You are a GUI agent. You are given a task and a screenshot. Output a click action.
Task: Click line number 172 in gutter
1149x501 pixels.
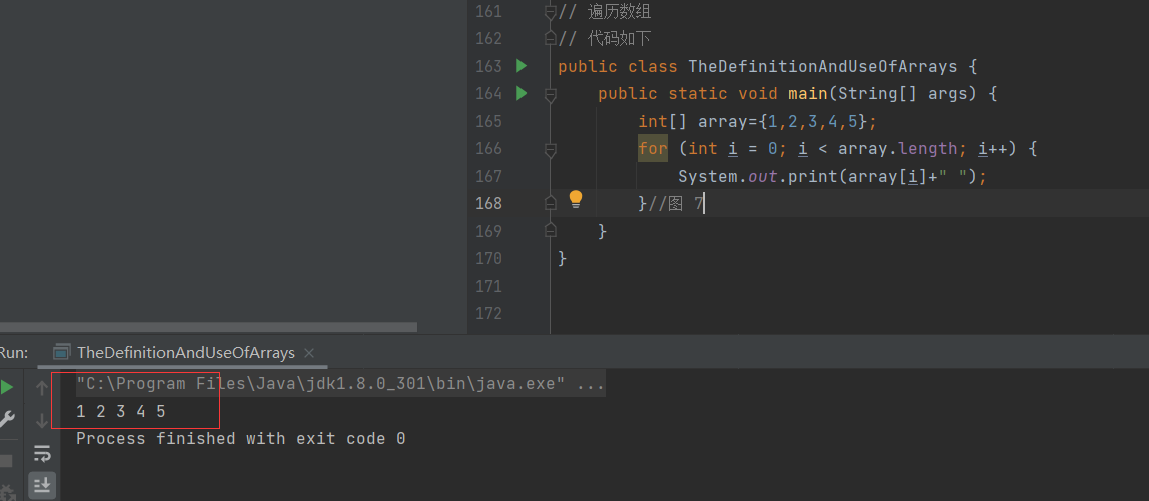[x=488, y=313]
